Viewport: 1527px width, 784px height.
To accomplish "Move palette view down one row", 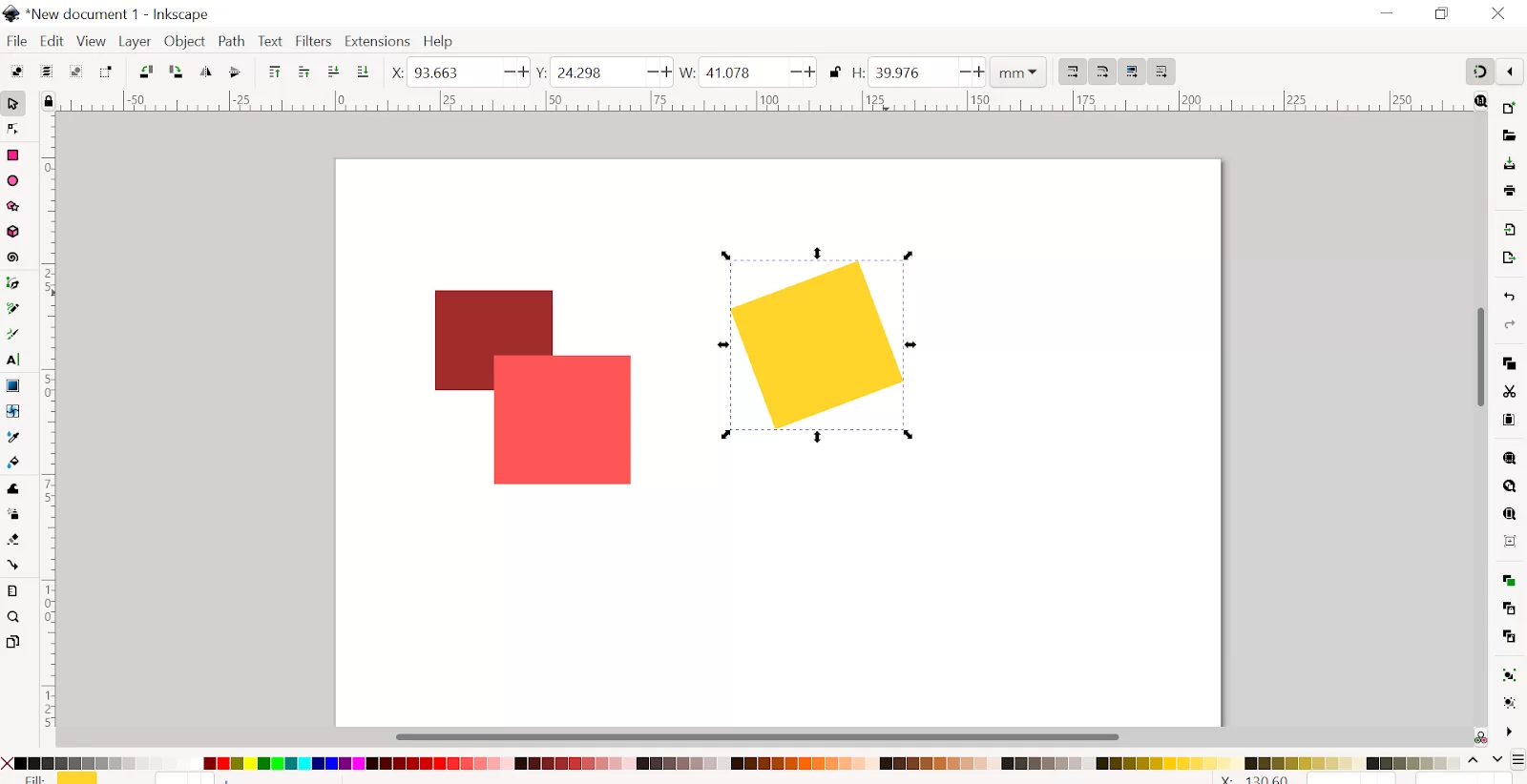I will (1496, 761).
